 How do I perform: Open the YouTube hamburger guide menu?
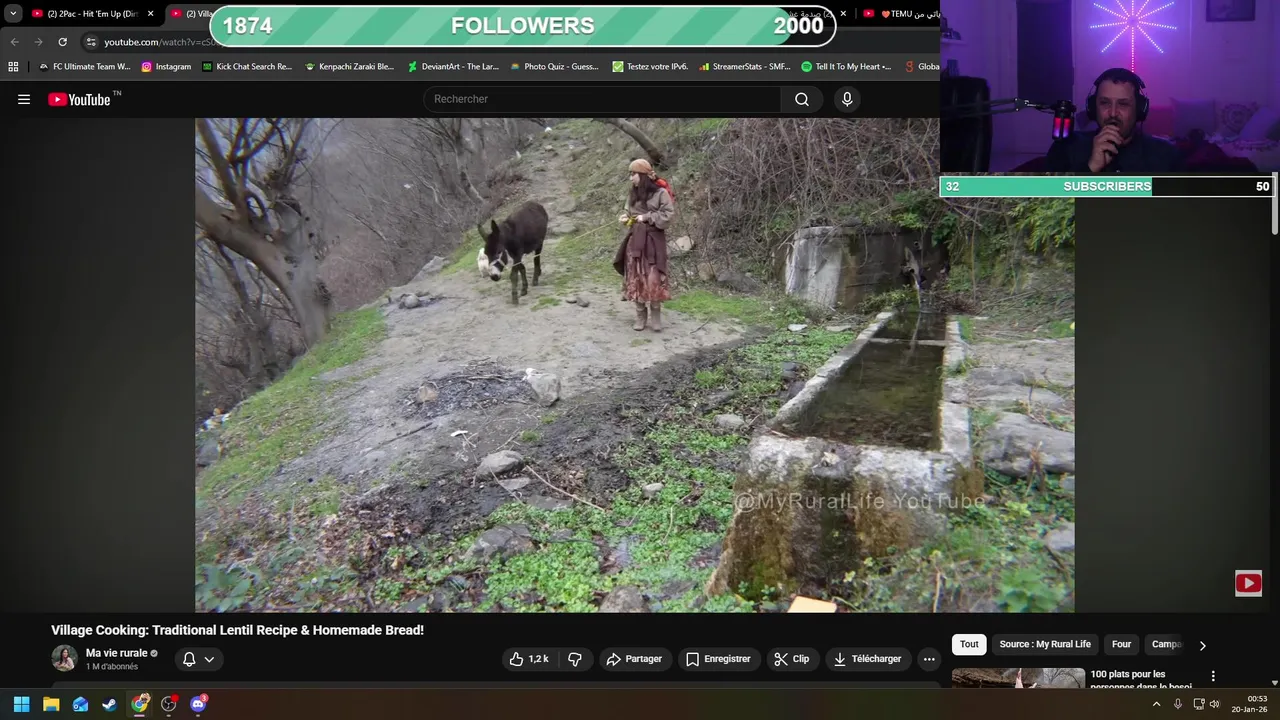[24, 99]
